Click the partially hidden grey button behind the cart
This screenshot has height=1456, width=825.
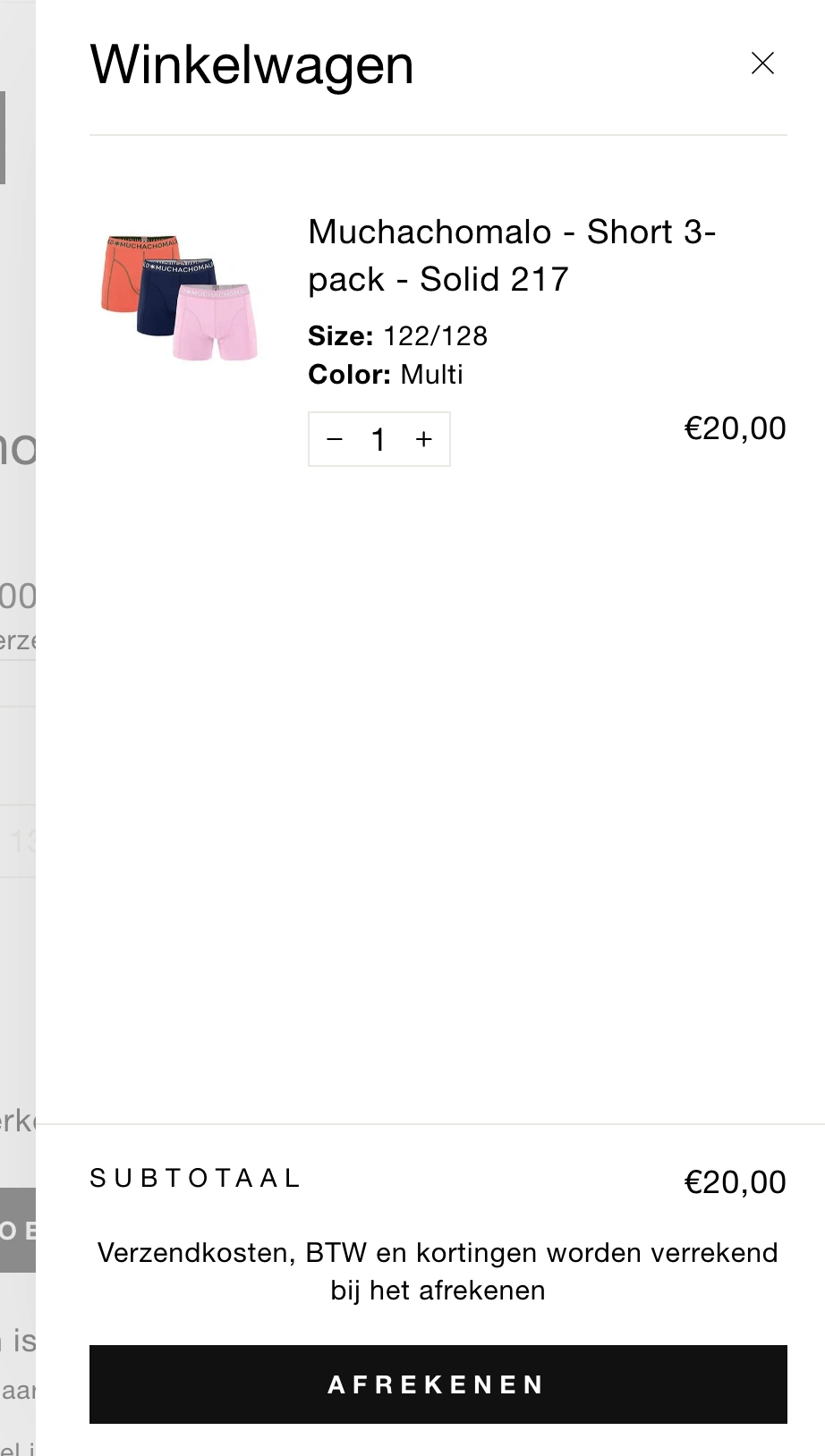click(17, 1230)
